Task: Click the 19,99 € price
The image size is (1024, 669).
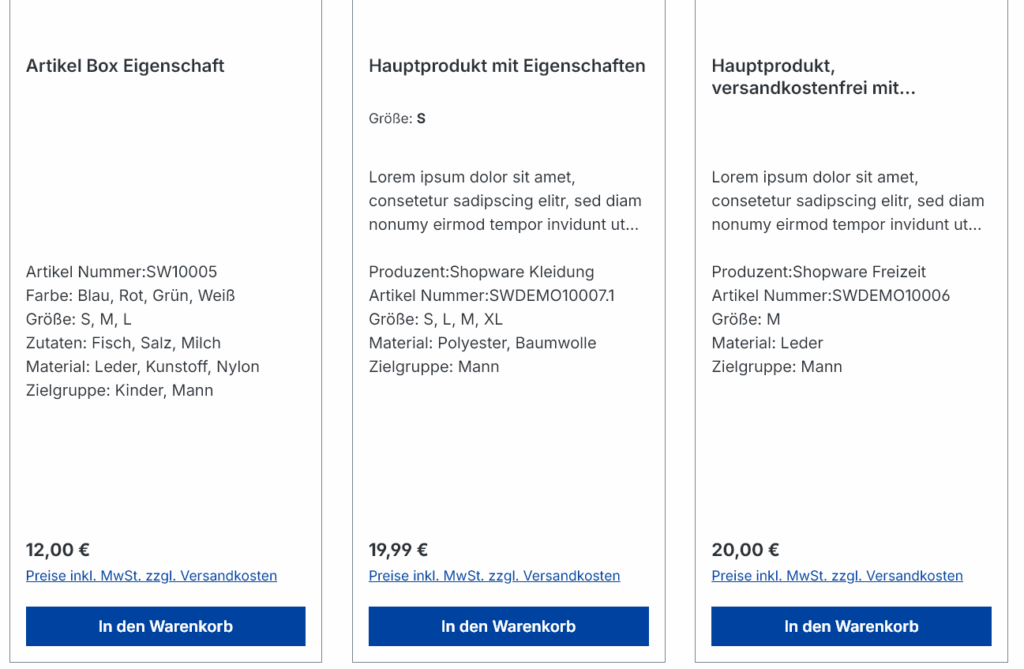Action: point(398,550)
